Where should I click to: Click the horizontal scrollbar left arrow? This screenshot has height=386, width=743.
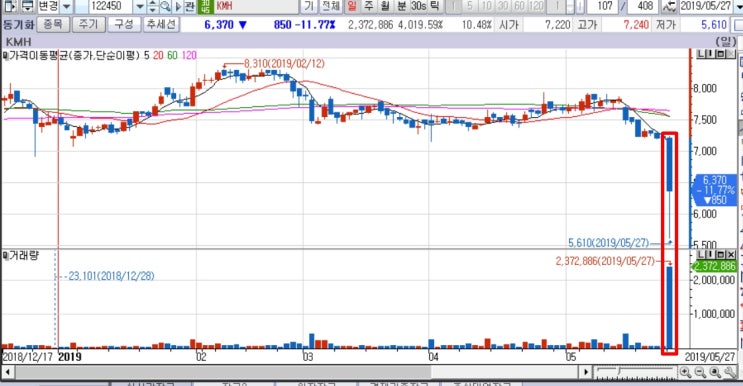(8, 372)
